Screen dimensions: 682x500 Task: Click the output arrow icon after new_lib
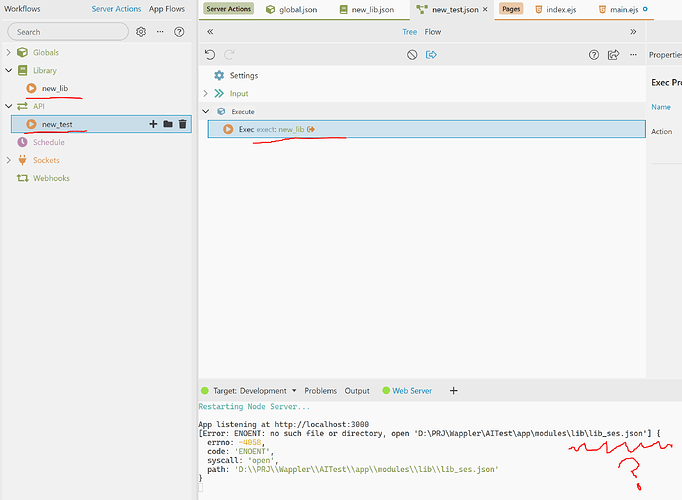311,129
